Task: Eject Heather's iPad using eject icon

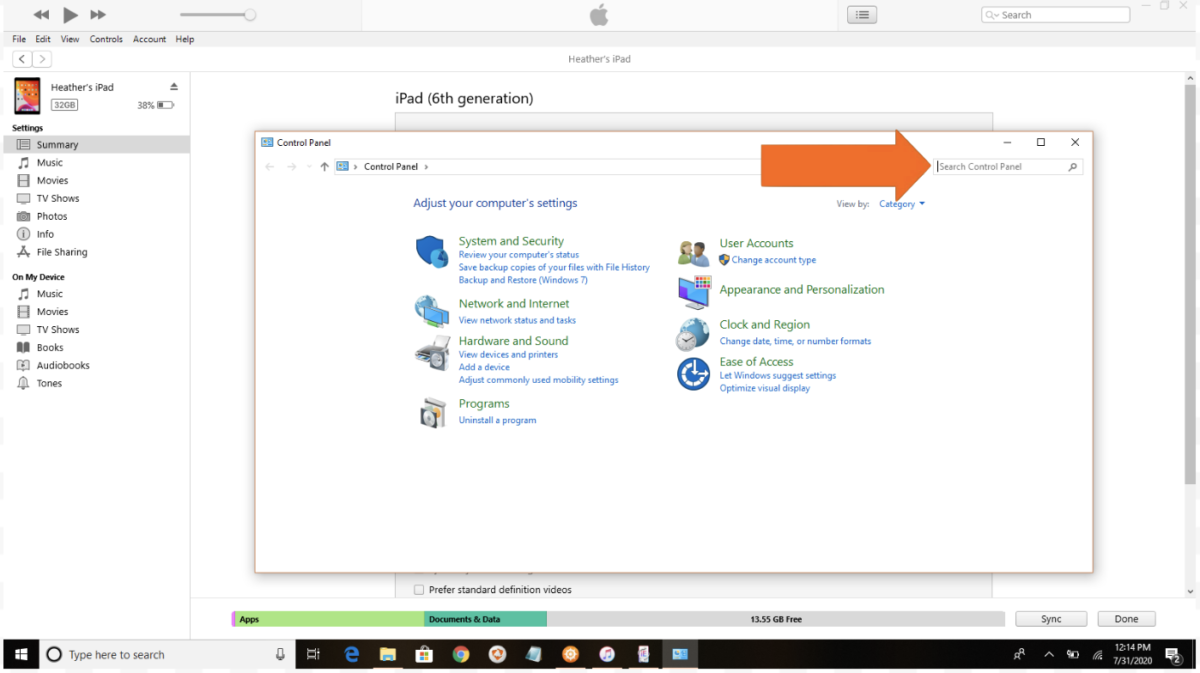Action: tap(174, 87)
